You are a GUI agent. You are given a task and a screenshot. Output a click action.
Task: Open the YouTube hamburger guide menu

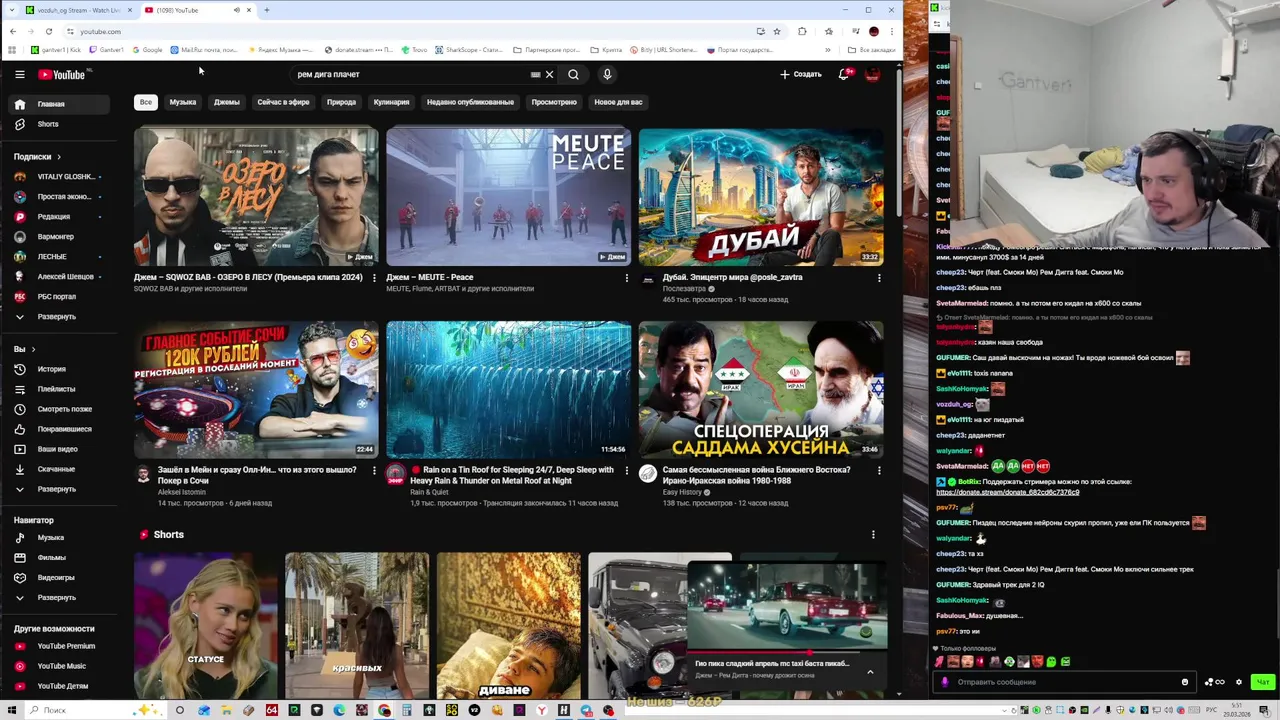(19, 74)
